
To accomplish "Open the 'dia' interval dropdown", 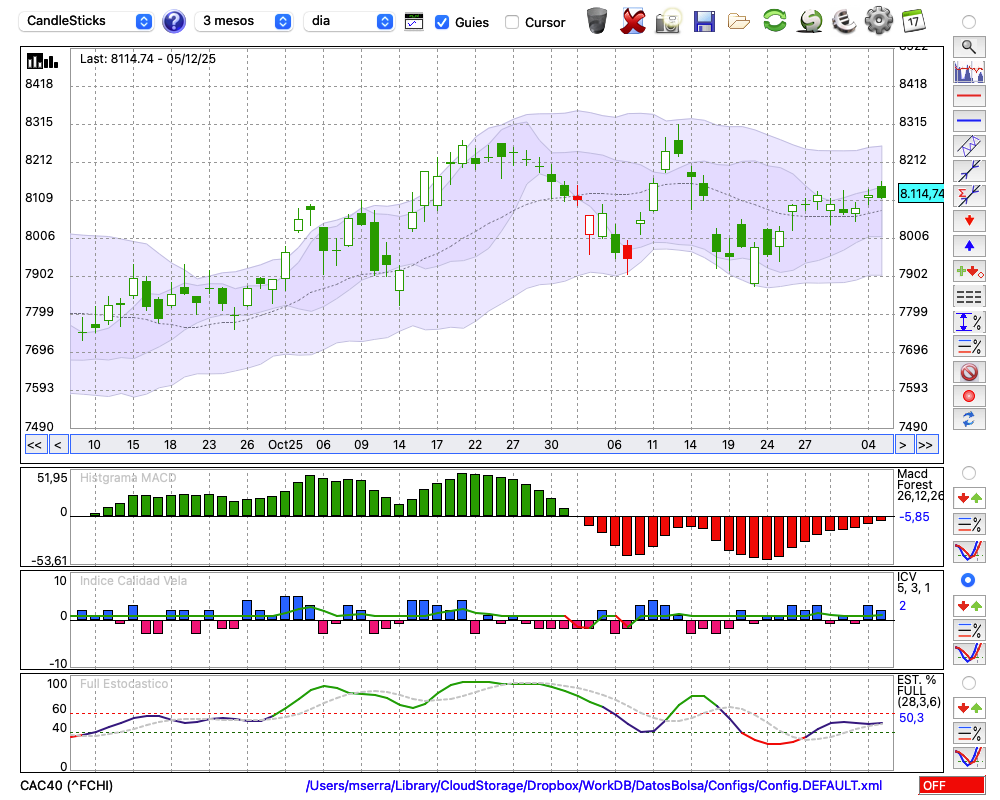I will tap(349, 21).
